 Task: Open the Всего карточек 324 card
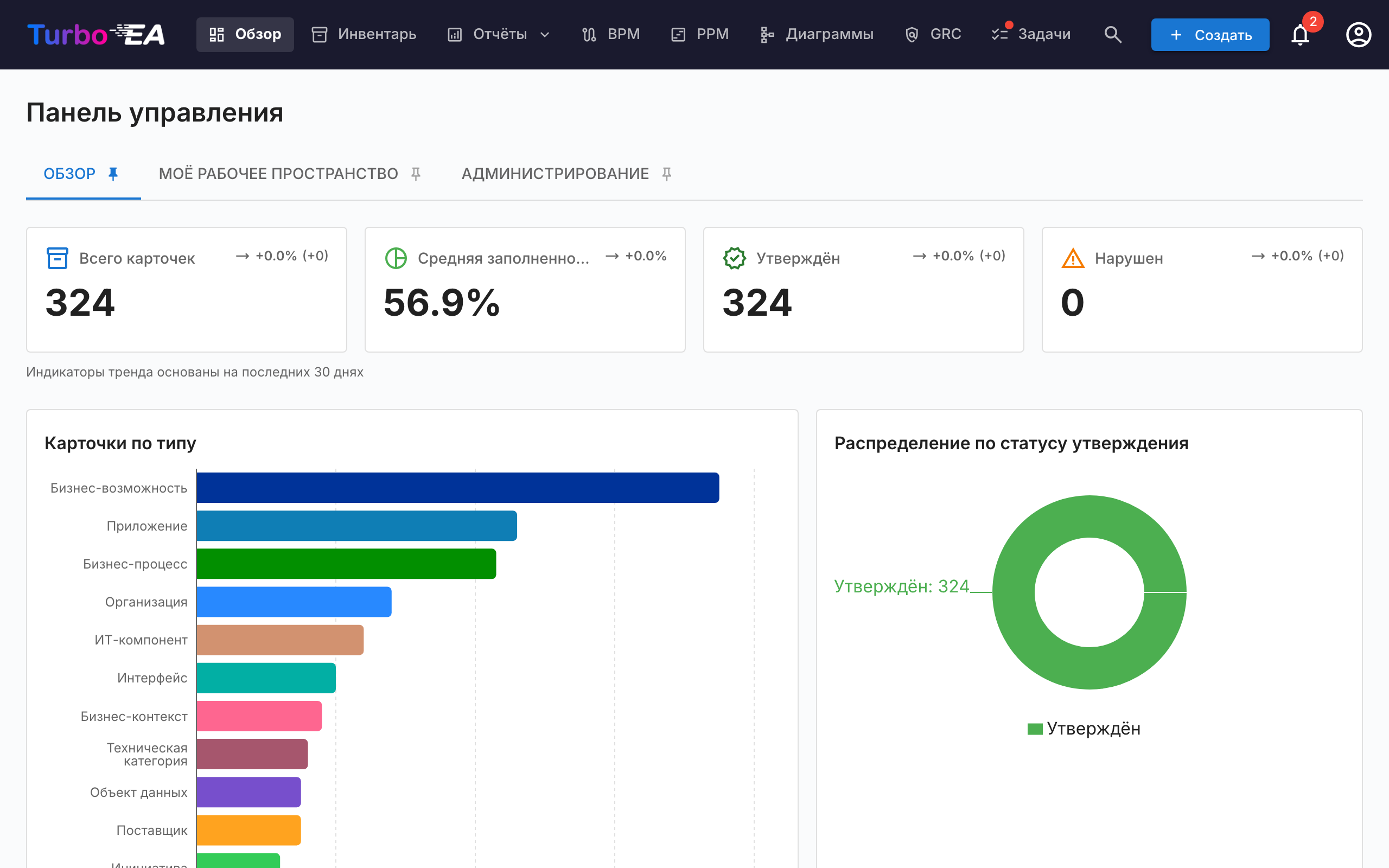pyautogui.click(x=187, y=289)
